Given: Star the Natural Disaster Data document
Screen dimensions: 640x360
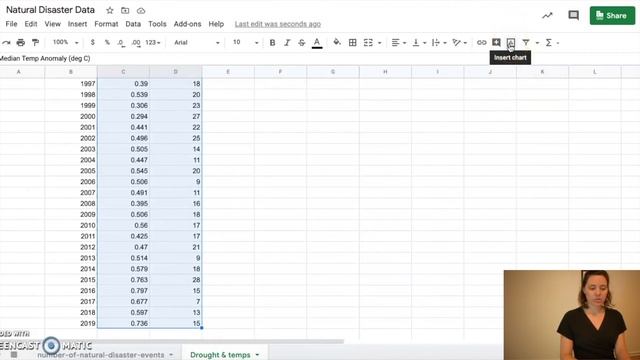Looking at the screenshot, I should [109, 11].
